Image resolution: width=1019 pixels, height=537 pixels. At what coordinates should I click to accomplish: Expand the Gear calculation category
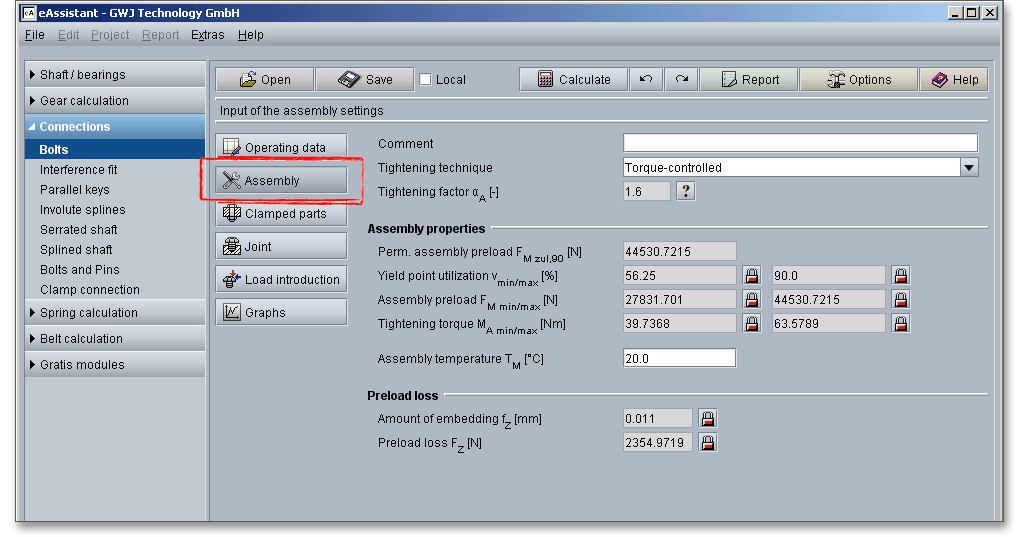tap(84, 101)
